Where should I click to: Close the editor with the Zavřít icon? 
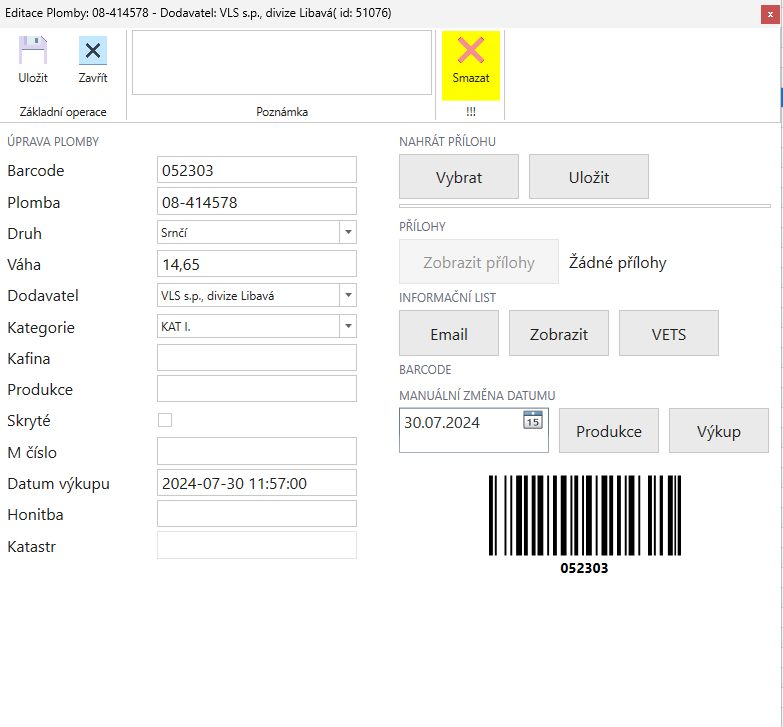[93, 59]
